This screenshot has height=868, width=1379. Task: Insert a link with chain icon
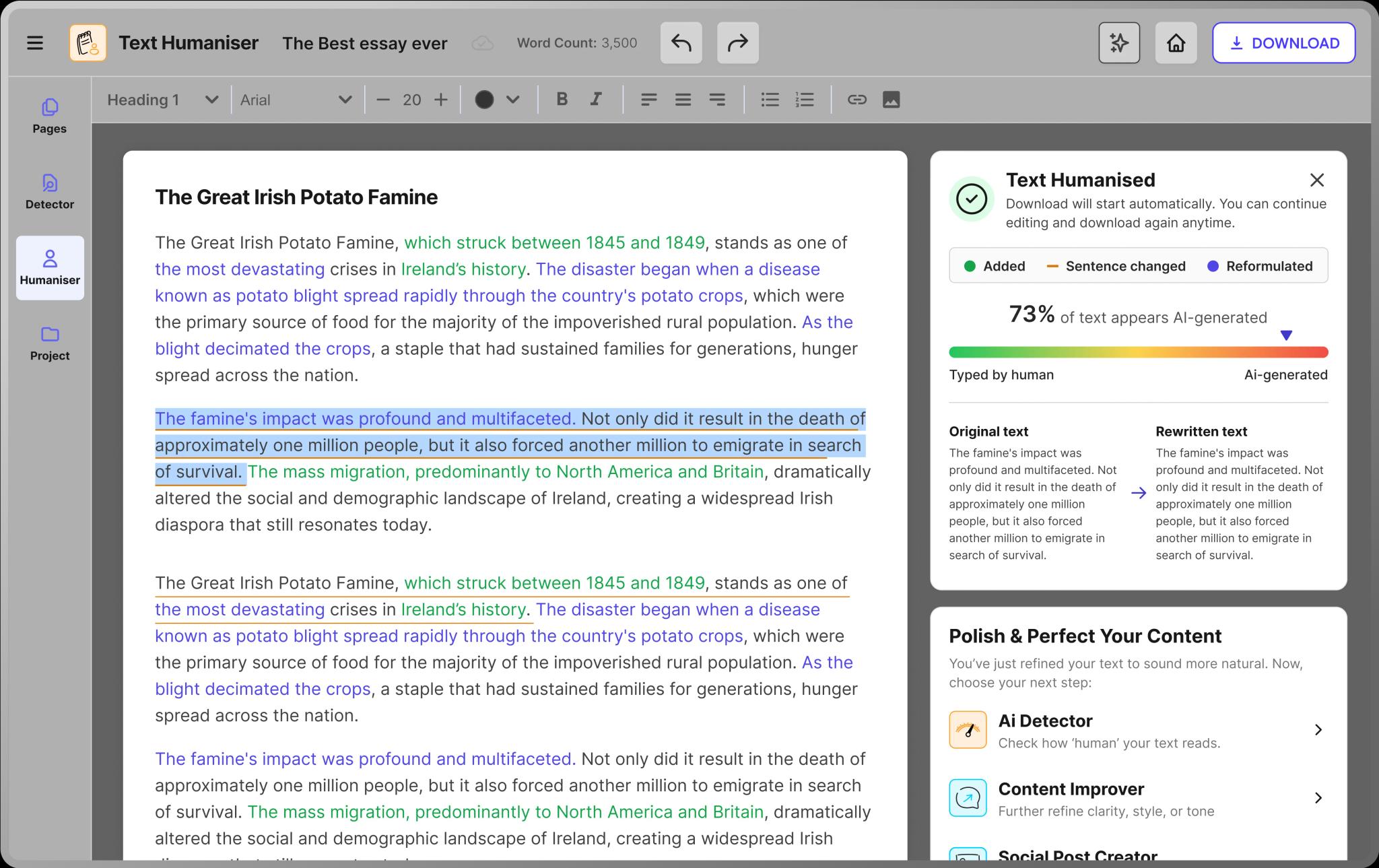tap(856, 100)
